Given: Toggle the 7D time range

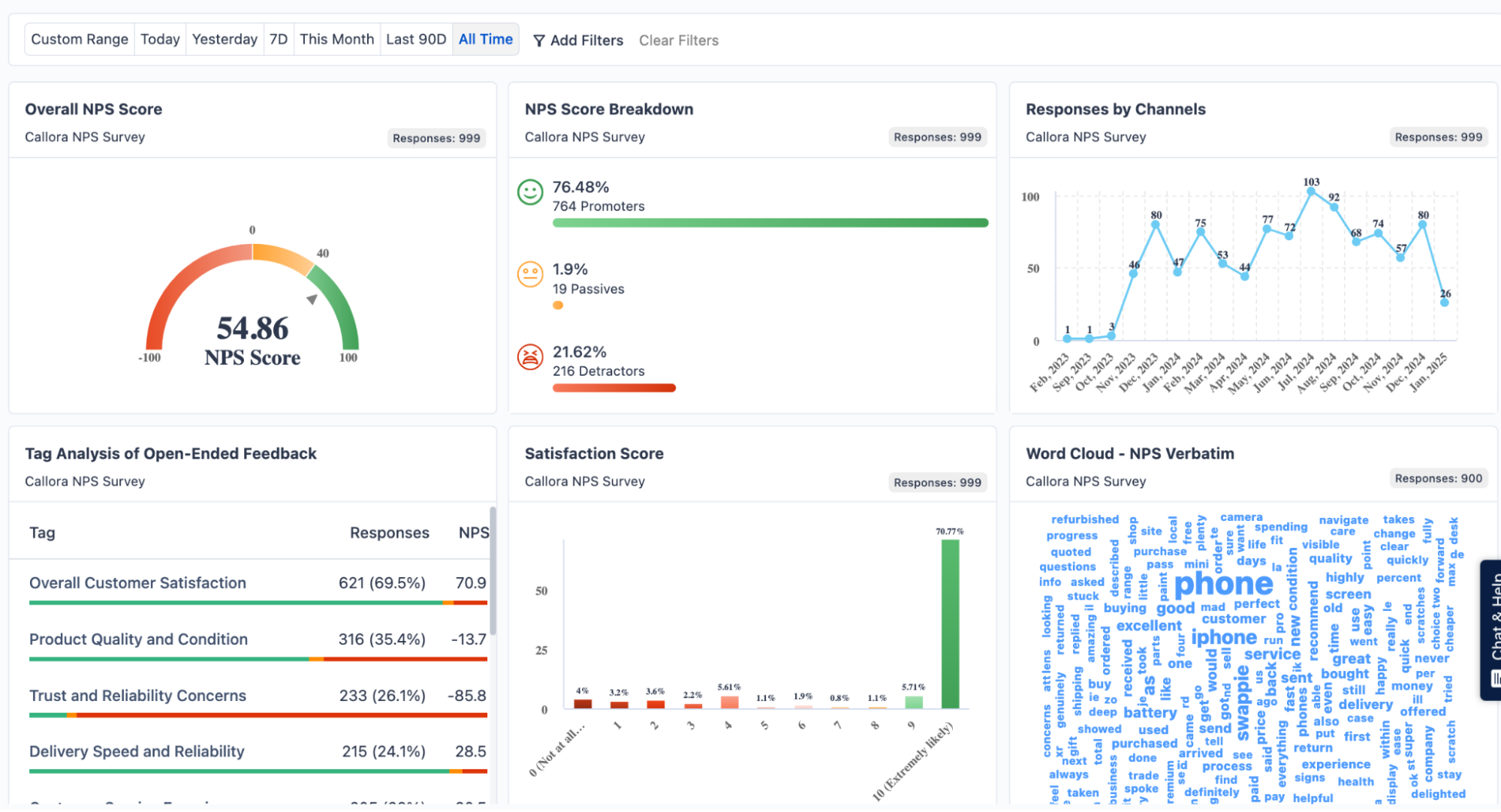Looking at the screenshot, I should 278,38.
